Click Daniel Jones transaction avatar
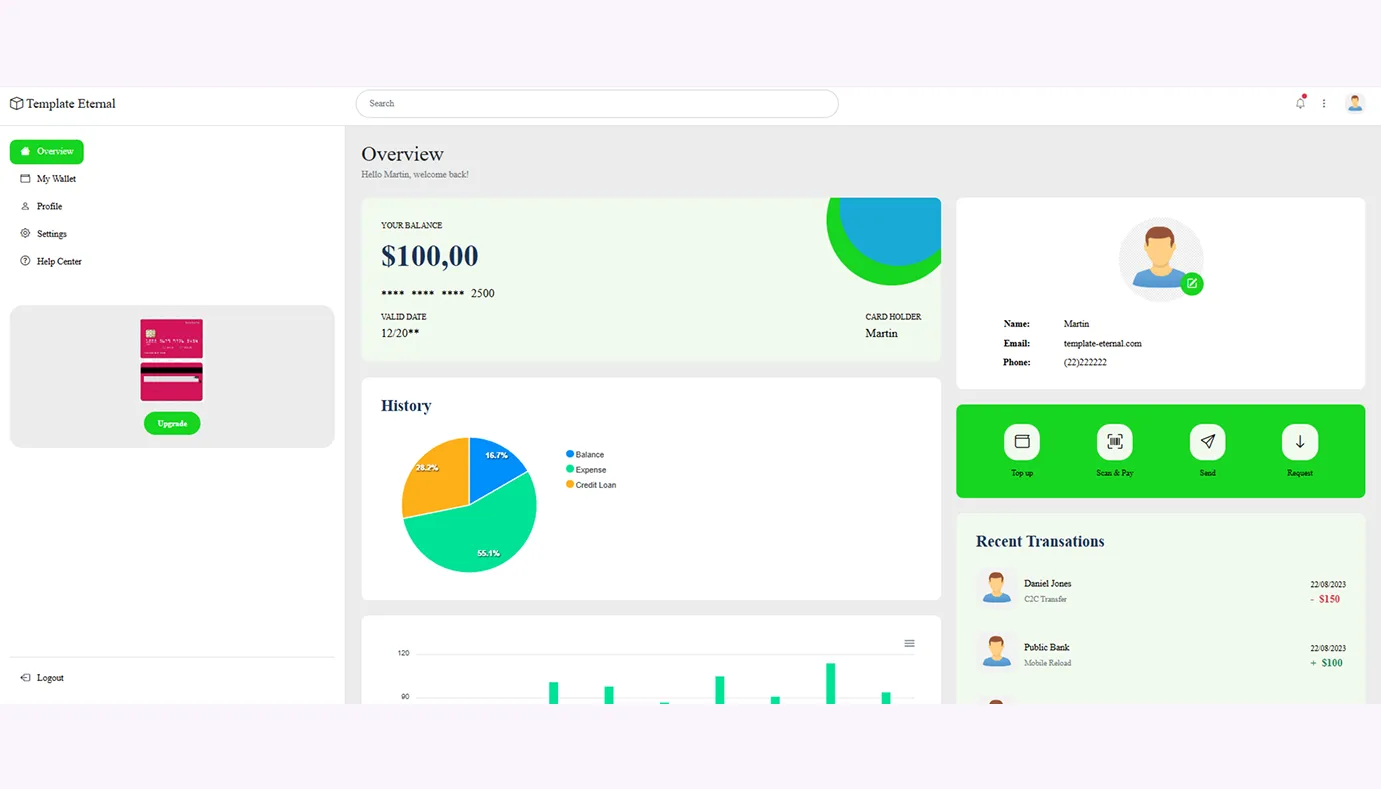Screen dimensions: 1381x789 tap(996, 588)
